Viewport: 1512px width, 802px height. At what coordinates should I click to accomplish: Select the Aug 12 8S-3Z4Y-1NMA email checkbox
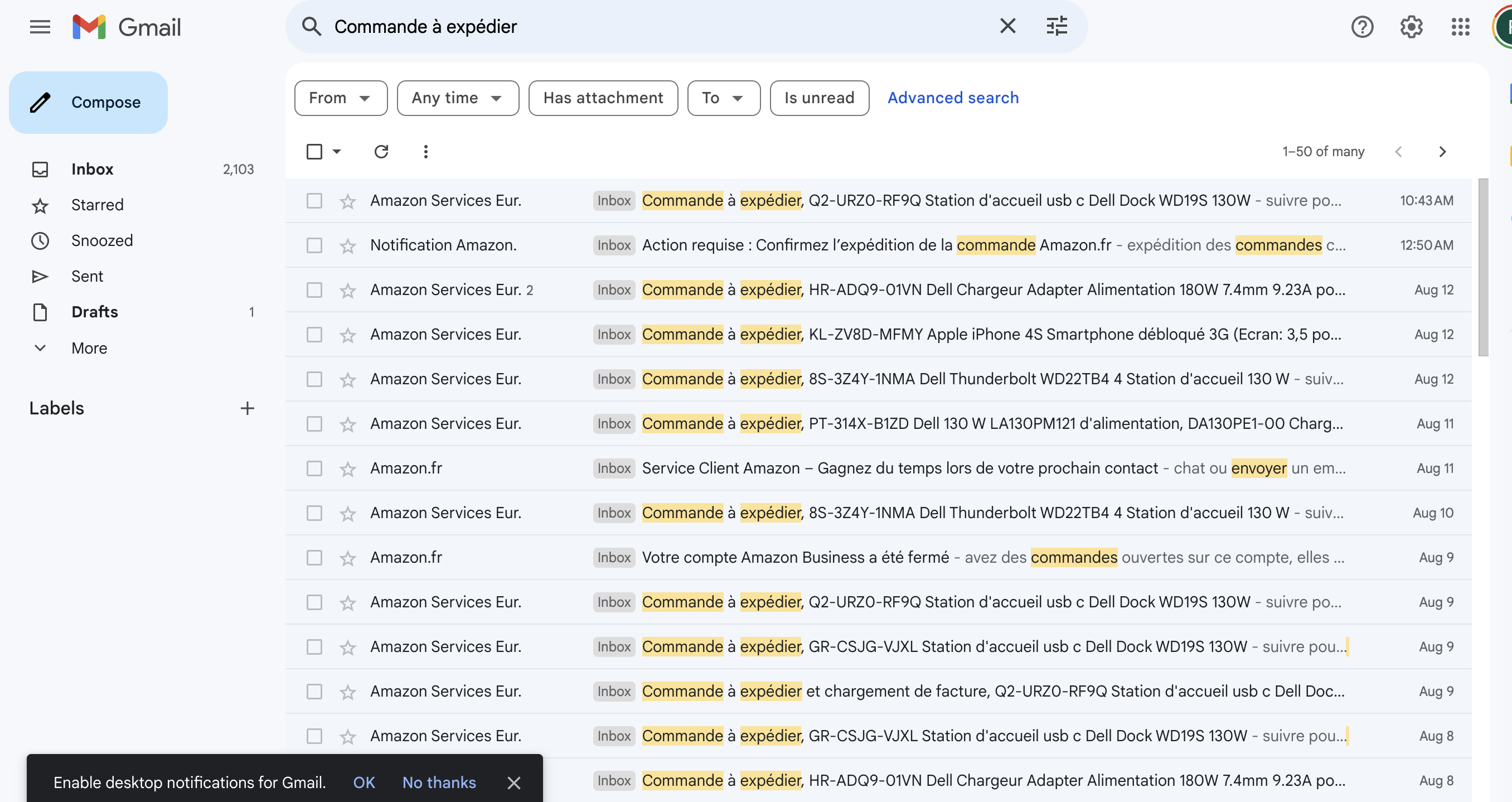tap(314, 379)
